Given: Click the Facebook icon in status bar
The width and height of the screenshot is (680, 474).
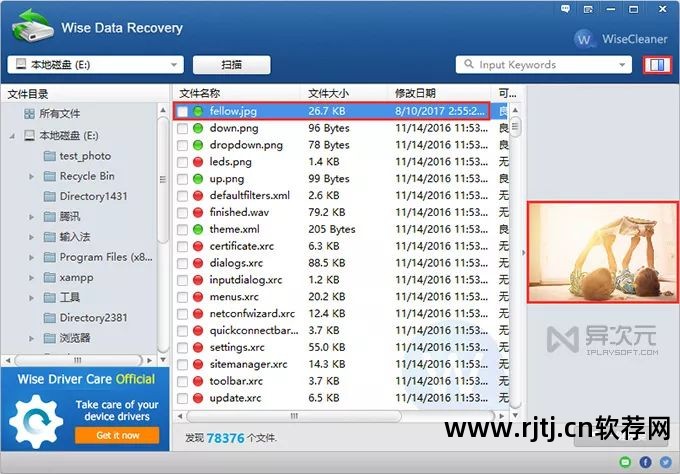Looking at the screenshot, I should point(647,461).
